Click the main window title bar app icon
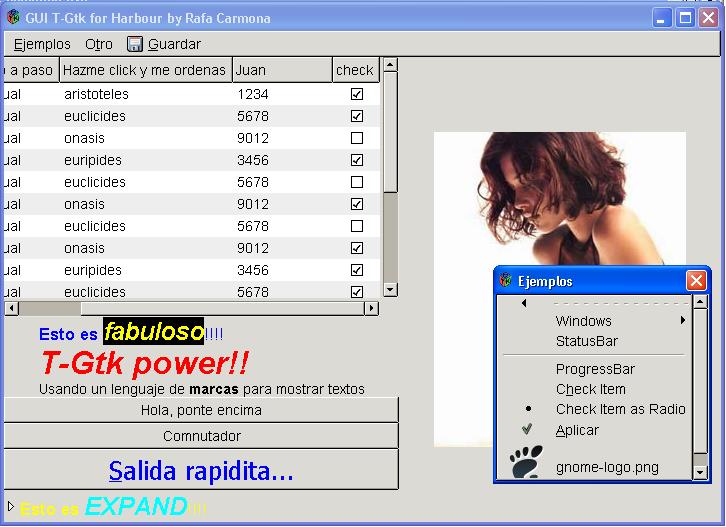726x527 pixels. coord(13,18)
